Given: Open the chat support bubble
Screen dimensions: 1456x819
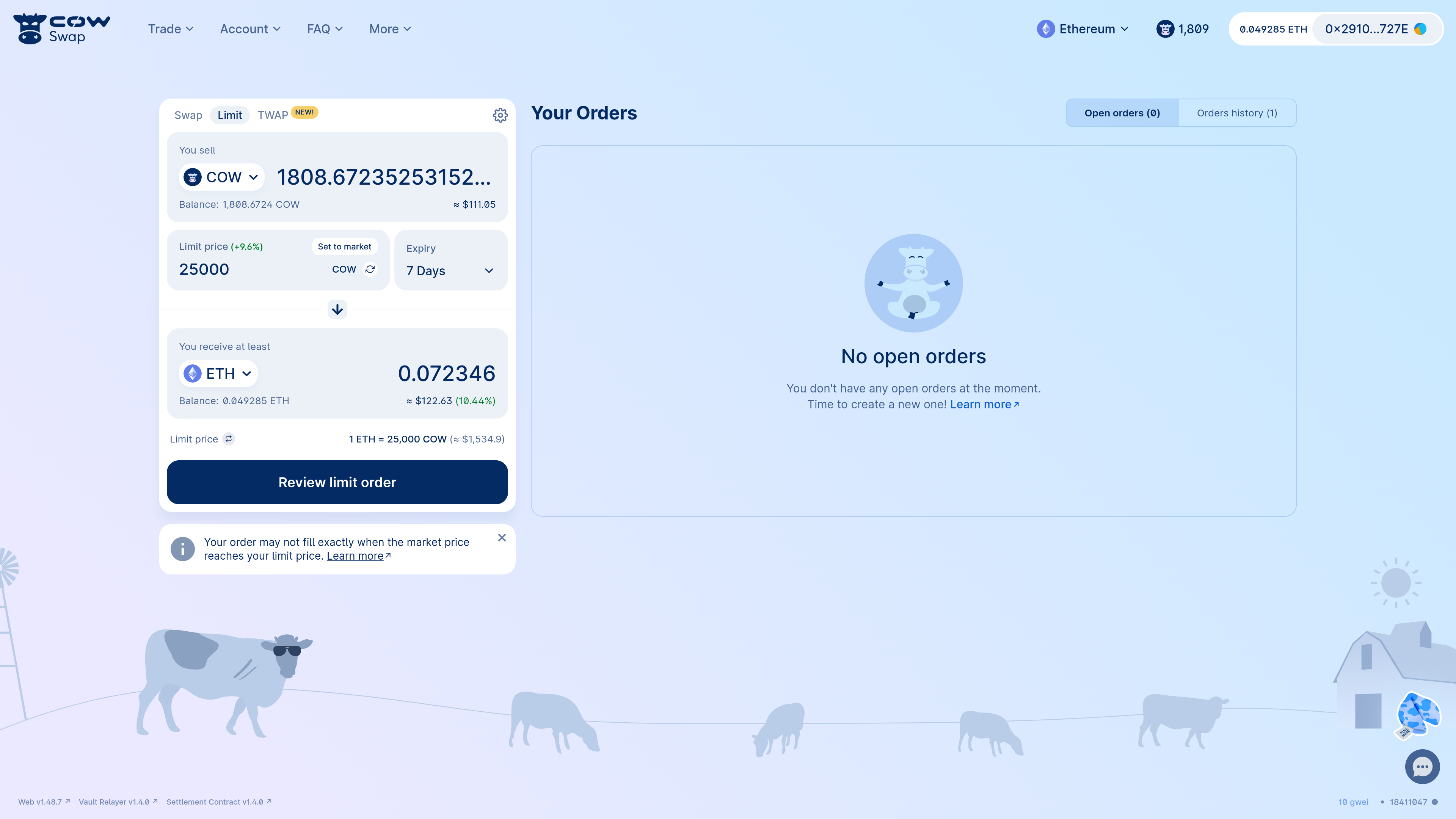Looking at the screenshot, I should [x=1423, y=766].
